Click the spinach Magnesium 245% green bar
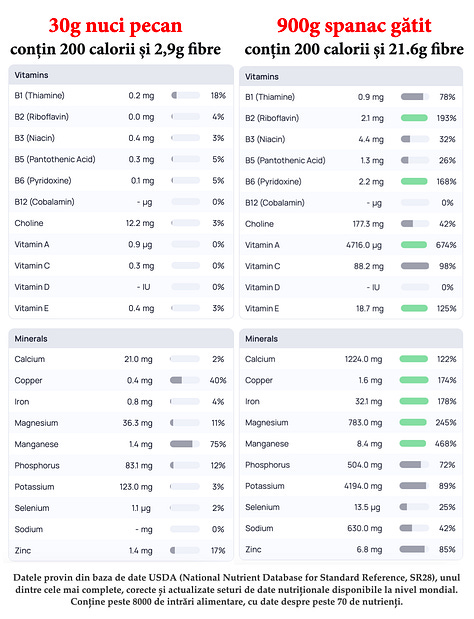 point(414,422)
